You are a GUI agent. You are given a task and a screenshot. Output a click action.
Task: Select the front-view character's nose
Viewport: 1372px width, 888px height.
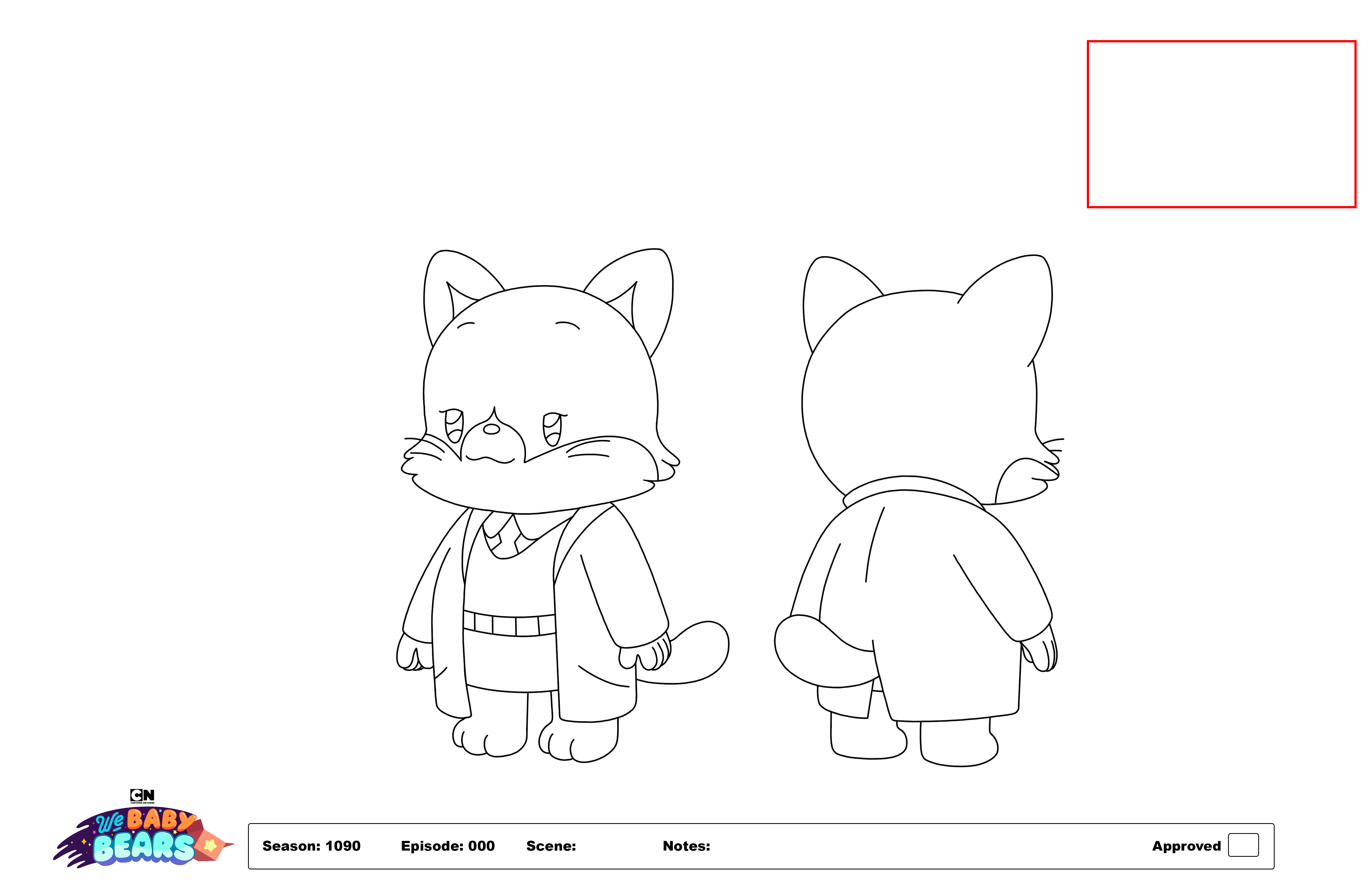[491, 429]
